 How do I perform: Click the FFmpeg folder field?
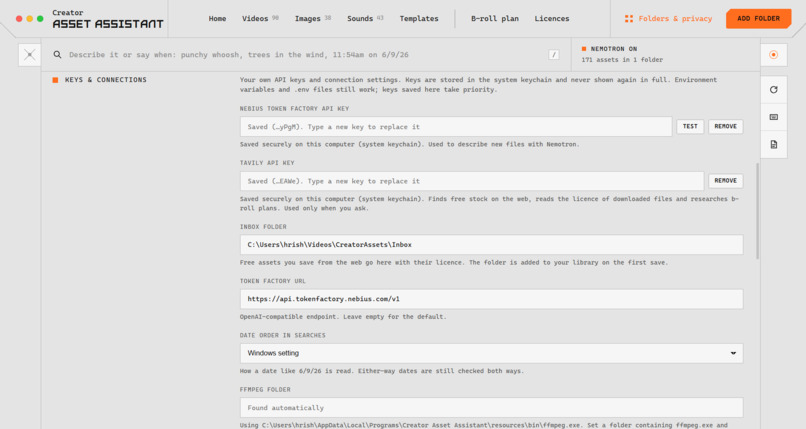(x=491, y=407)
